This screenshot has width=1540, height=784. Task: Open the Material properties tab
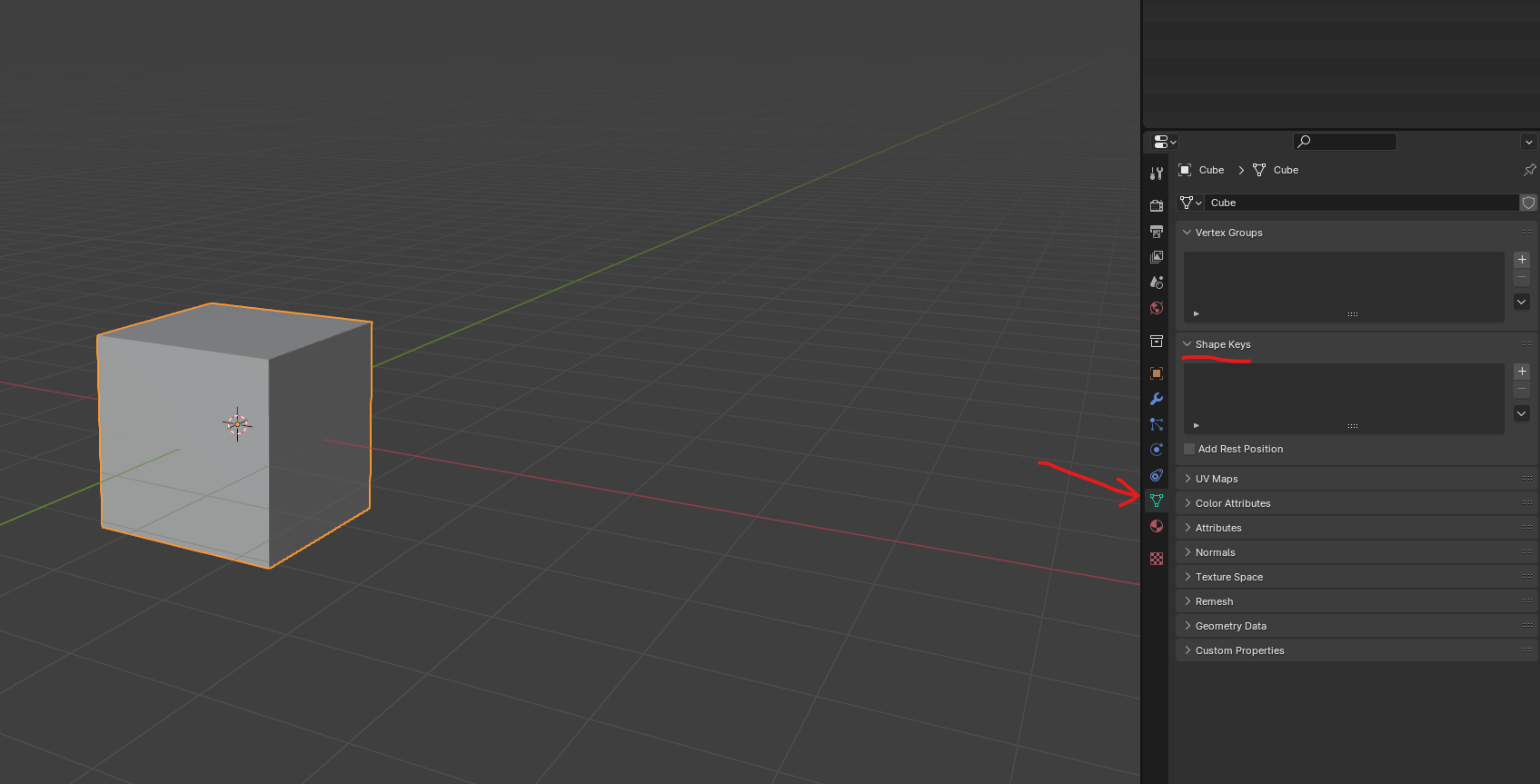1157,526
